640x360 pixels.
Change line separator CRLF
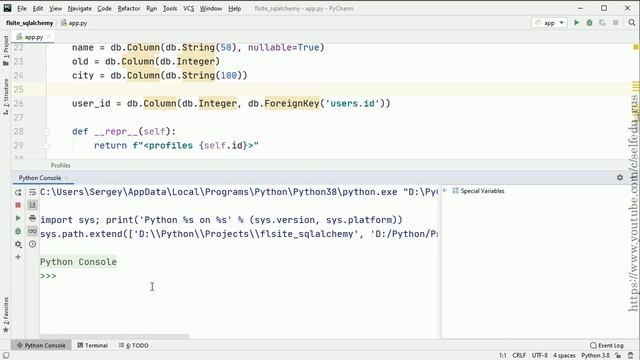(x=519, y=356)
